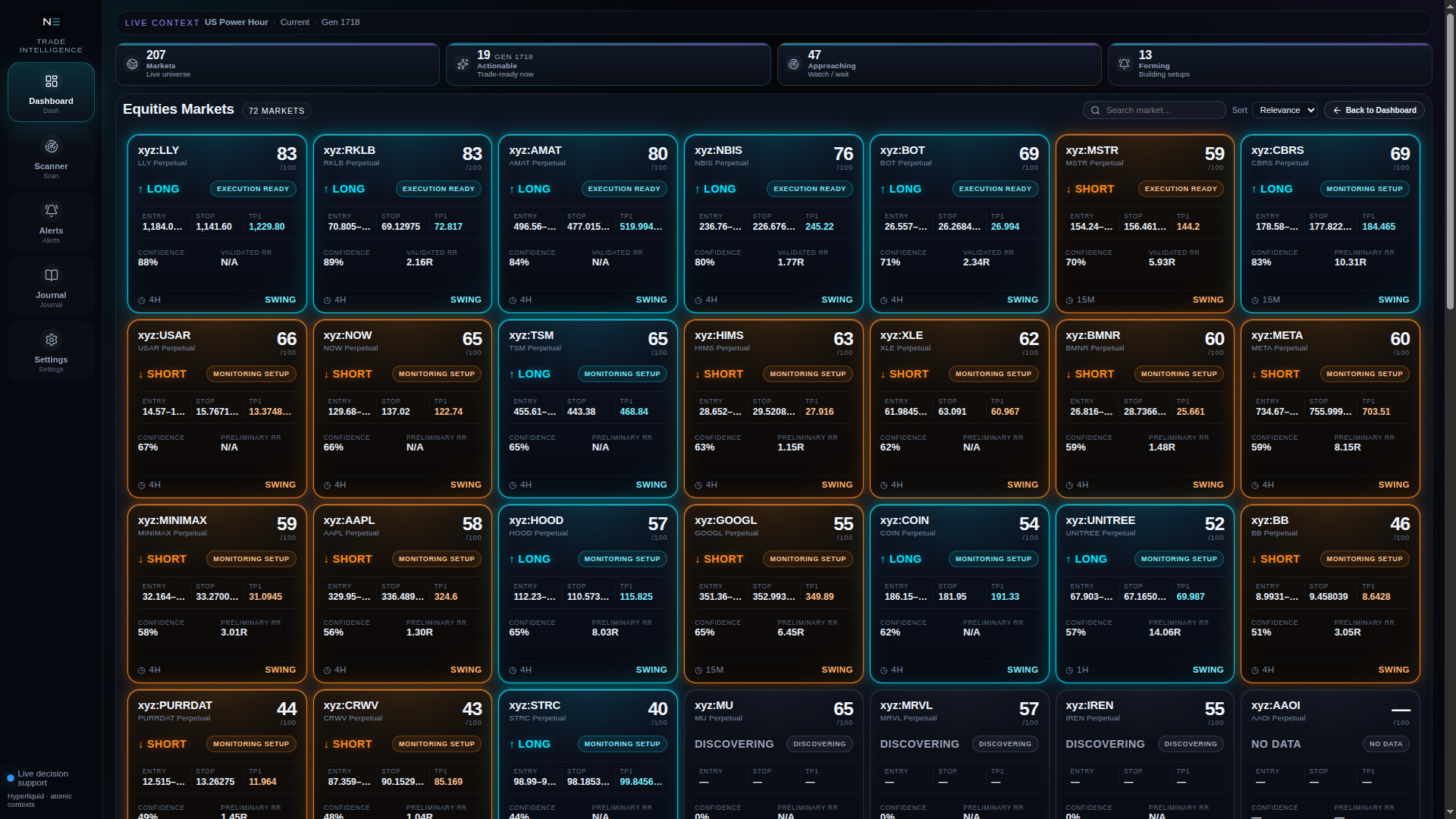Screen dimensions: 1456x819
Task: Click the Actionable sparkle icon
Action: (x=463, y=64)
